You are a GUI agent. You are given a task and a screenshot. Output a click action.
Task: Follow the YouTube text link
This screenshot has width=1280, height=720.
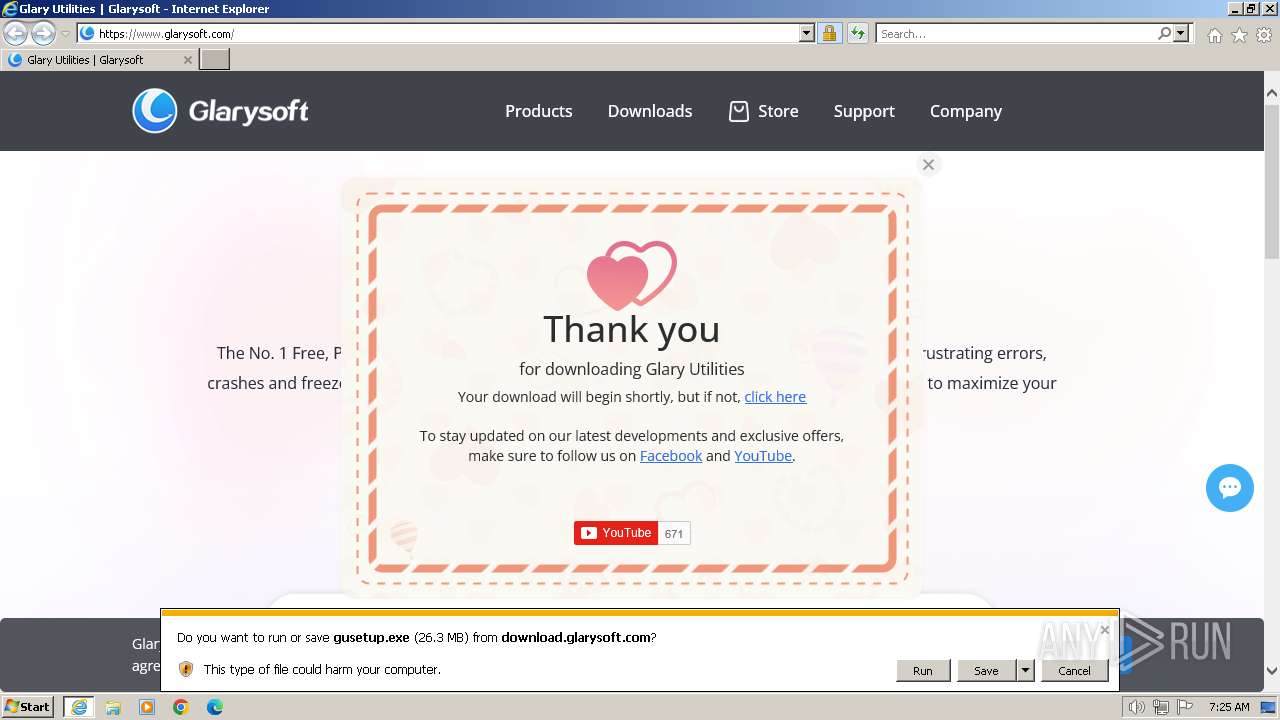pos(763,456)
